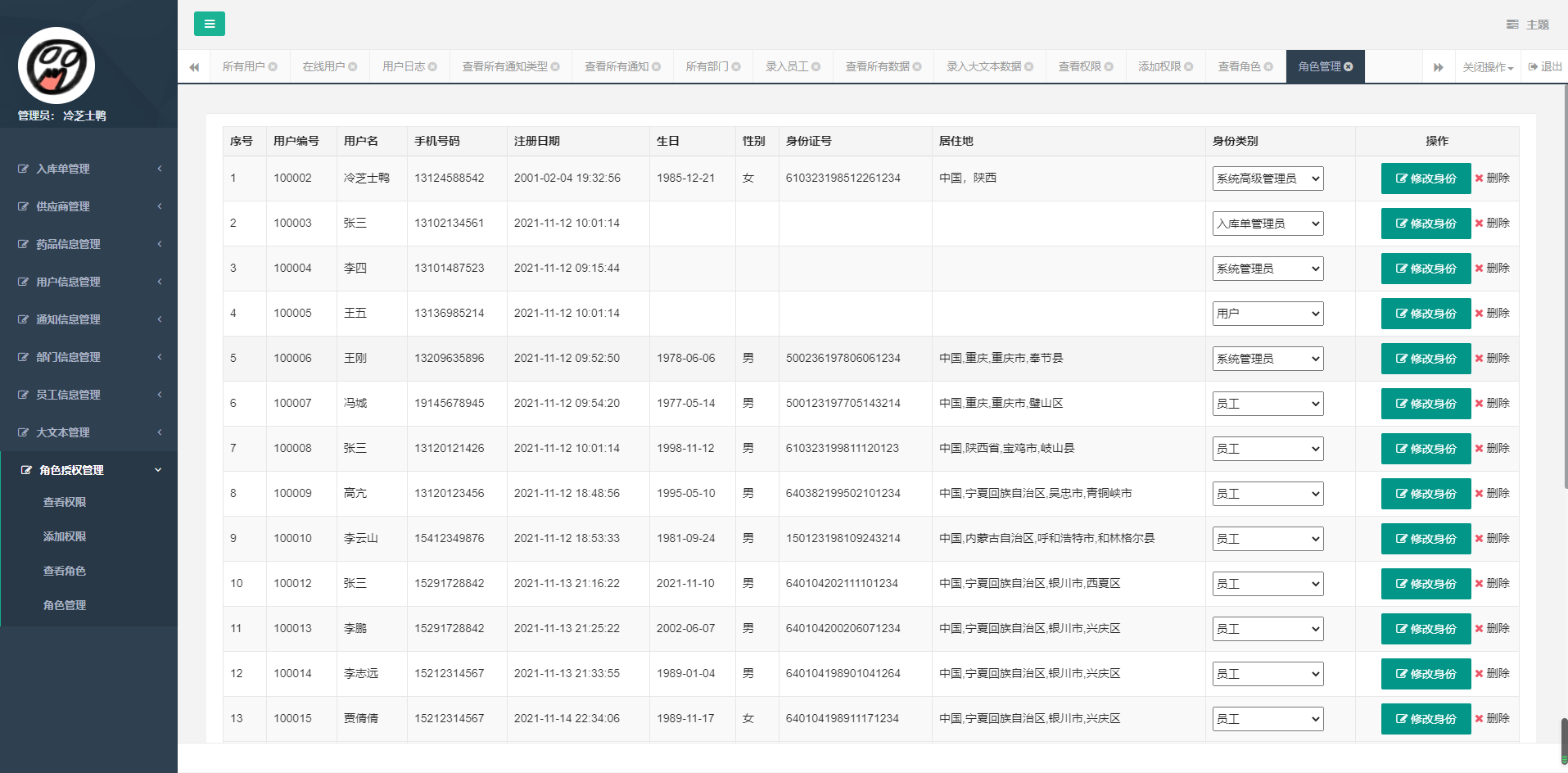Close the 所有用户 tab via its x icon
Image resolution: width=1568 pixels, height=773 pixels.
(273, 66)
